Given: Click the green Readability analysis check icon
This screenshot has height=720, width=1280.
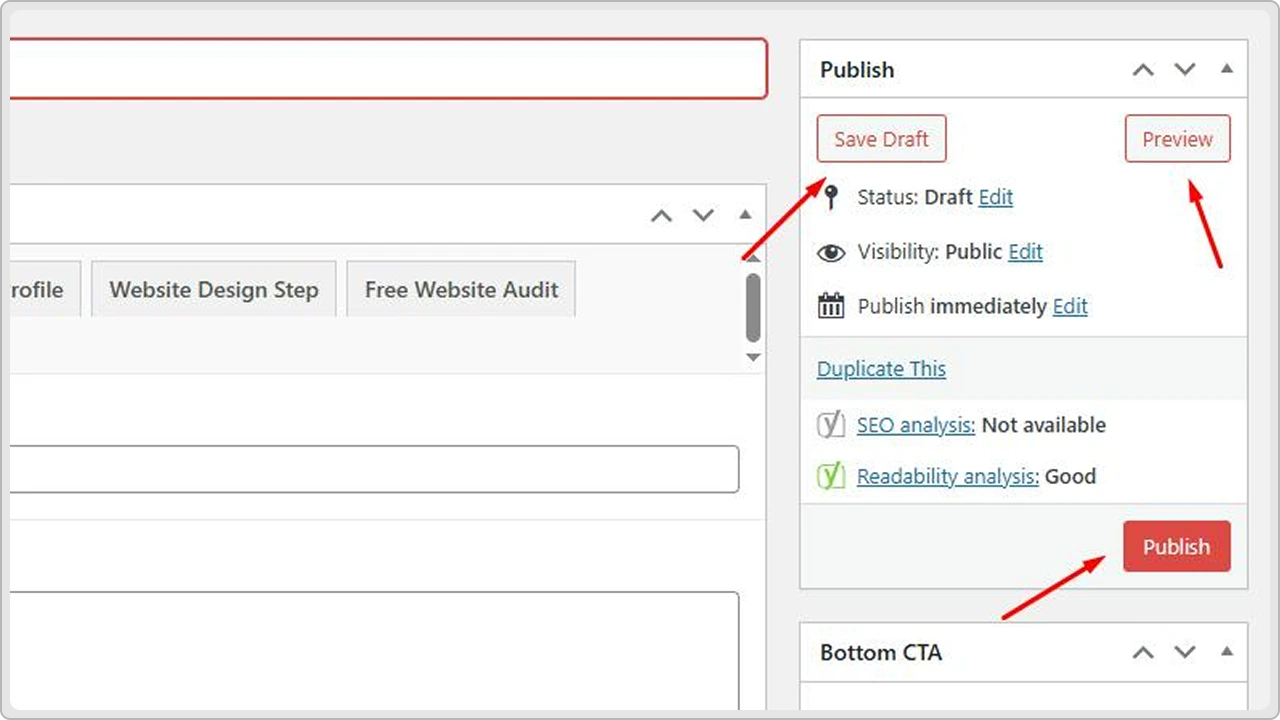Looking at the screenshot, I should [x=831, y=476].
